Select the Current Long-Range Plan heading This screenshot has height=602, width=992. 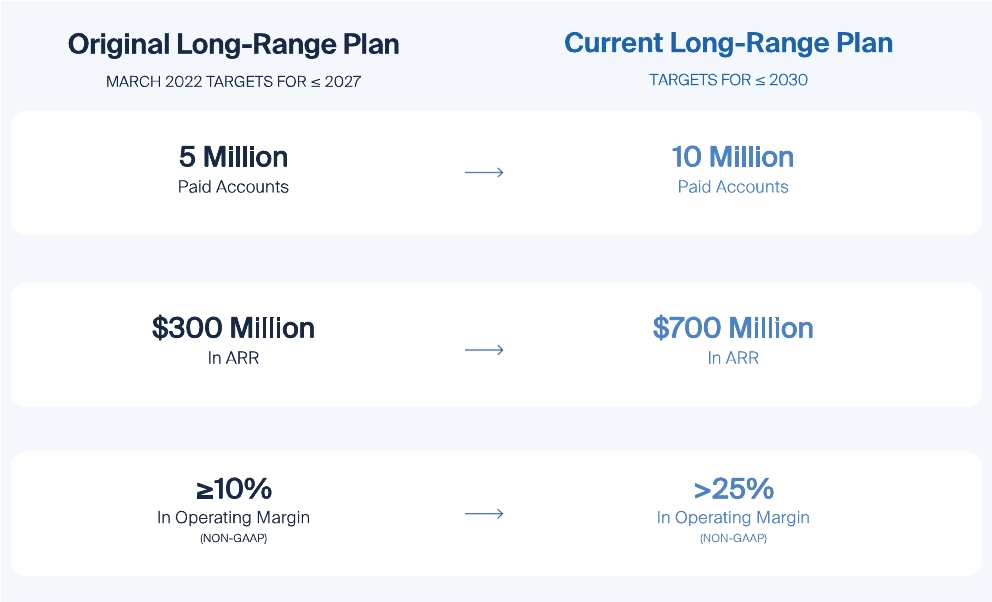pos(728,43)
